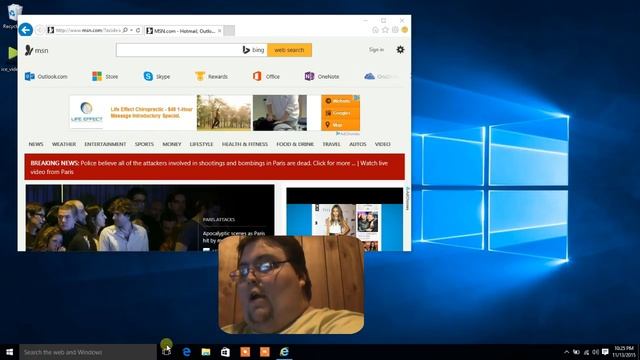Click the Google+ button in orange ad panel

340,113
